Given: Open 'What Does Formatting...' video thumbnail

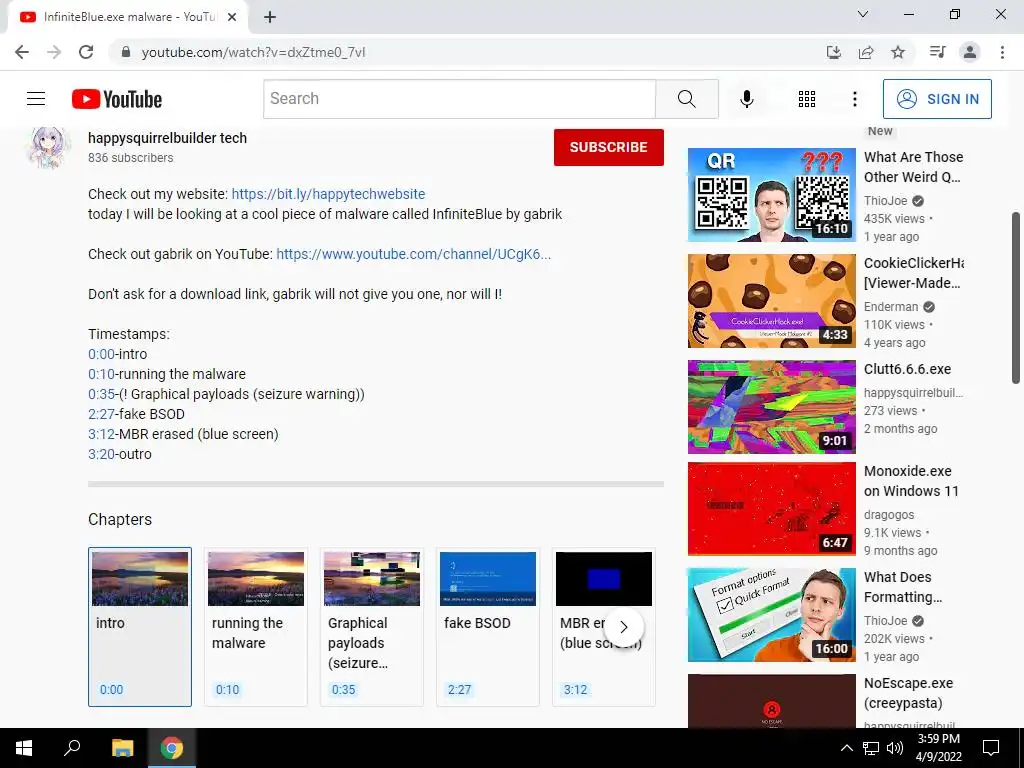Looking at the screenshot, I should pos(771,615).
